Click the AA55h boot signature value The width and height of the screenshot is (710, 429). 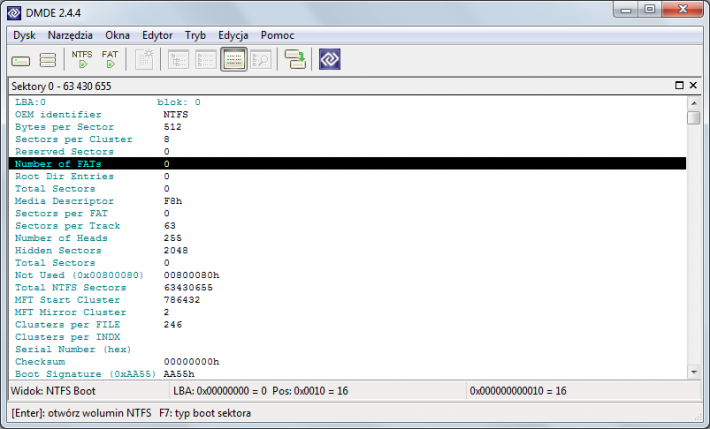[179, 374]
